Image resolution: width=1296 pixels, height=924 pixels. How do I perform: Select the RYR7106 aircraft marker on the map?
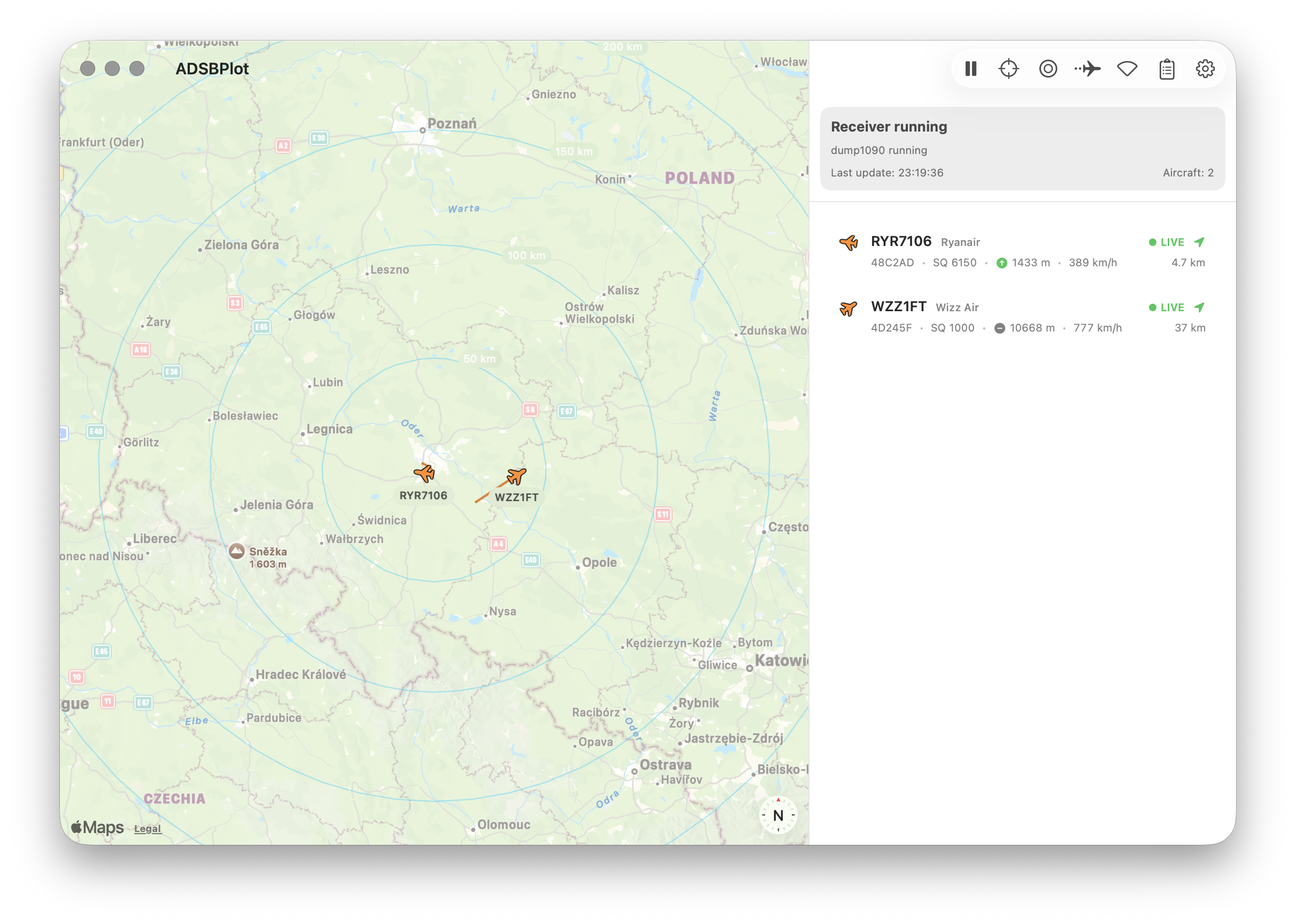pos(424,473)
